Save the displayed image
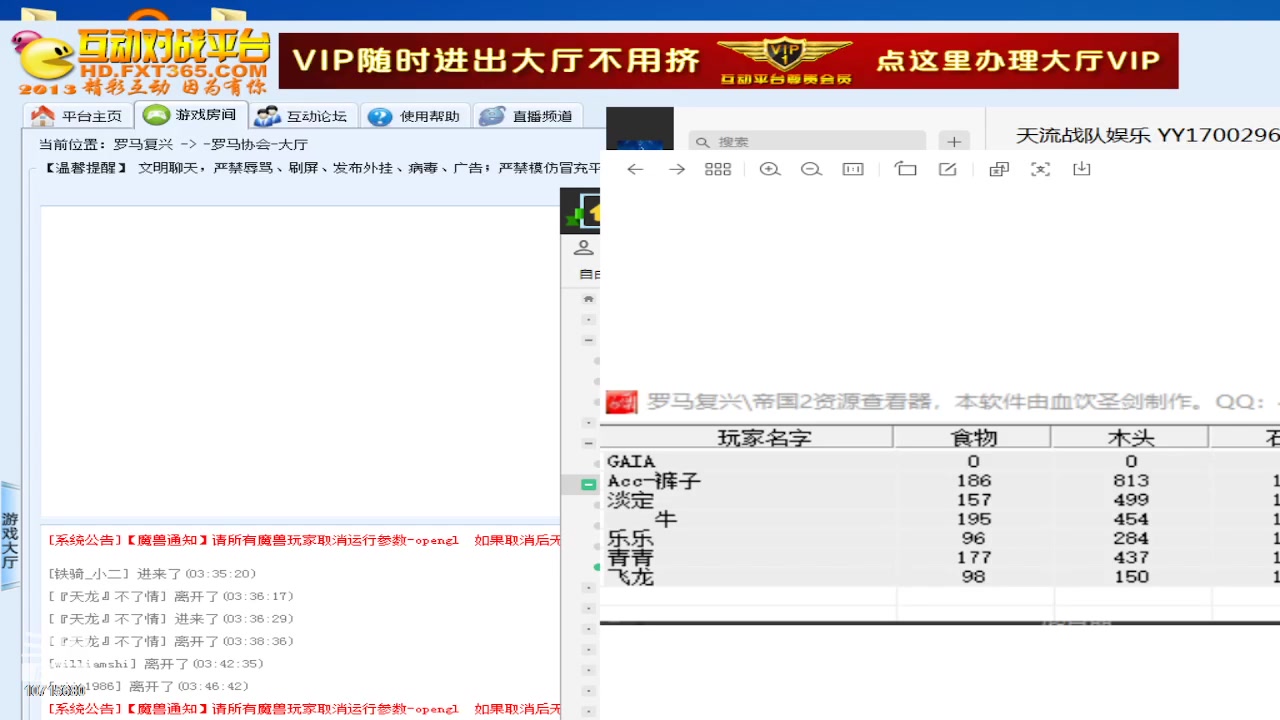 1082,169
